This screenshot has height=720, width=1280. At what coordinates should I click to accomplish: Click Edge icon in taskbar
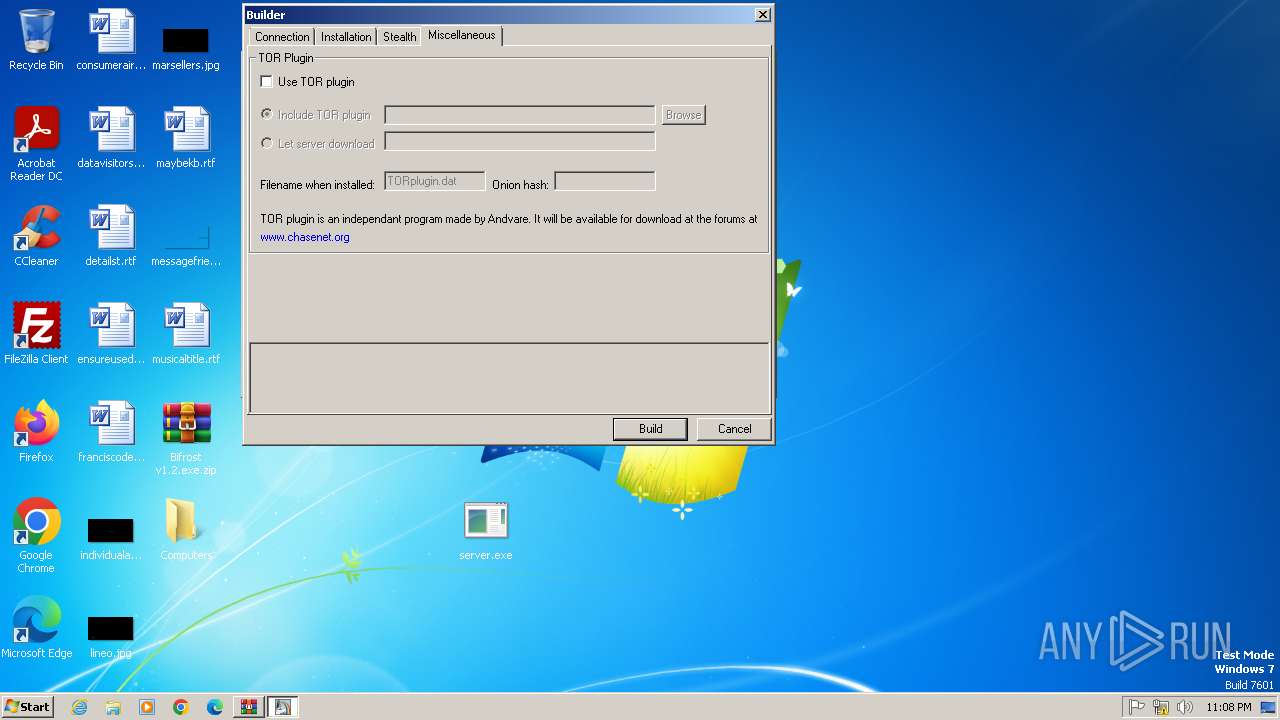coord(215,707)
